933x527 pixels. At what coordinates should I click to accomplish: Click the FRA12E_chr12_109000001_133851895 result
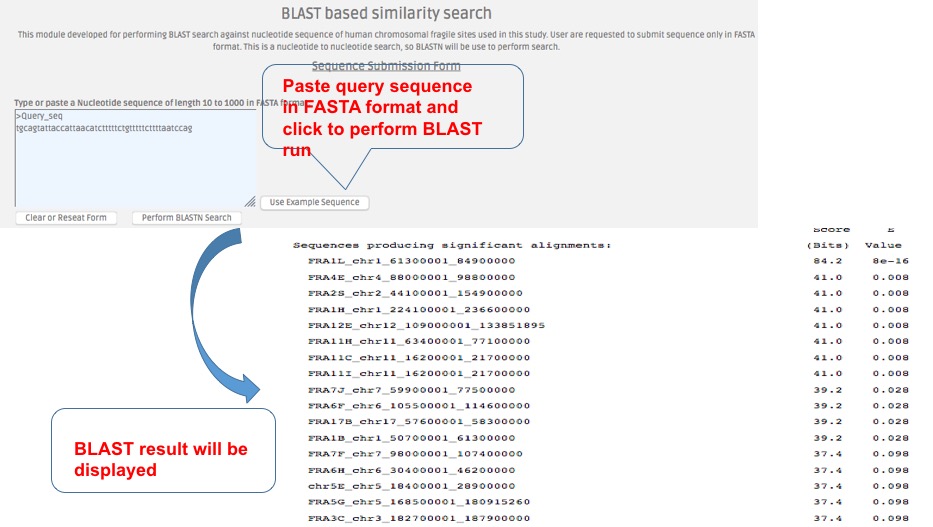(426, 326)
